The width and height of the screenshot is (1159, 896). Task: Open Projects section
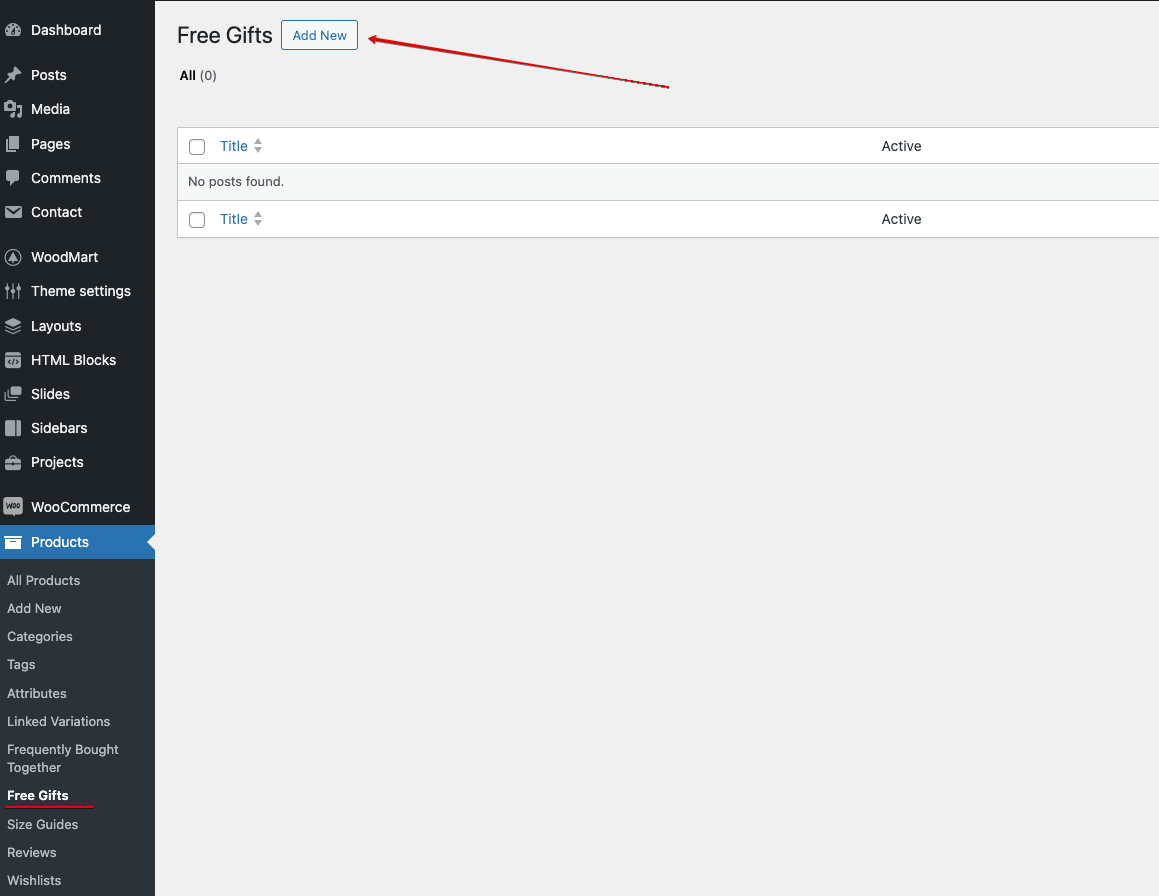click(x=57, y=462)
